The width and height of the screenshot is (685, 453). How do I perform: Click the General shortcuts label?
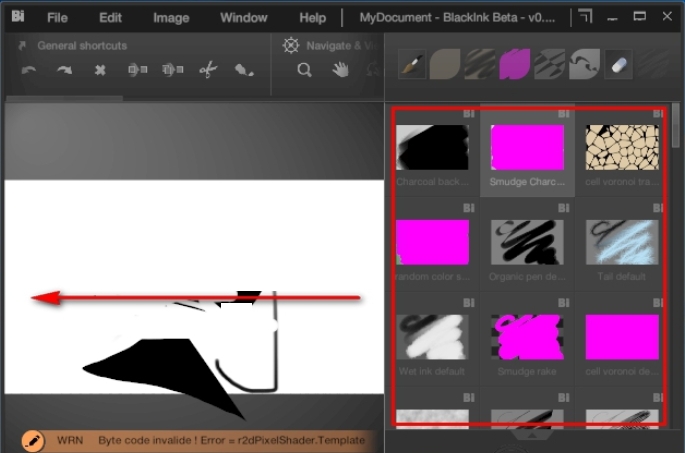coord(82,45)
